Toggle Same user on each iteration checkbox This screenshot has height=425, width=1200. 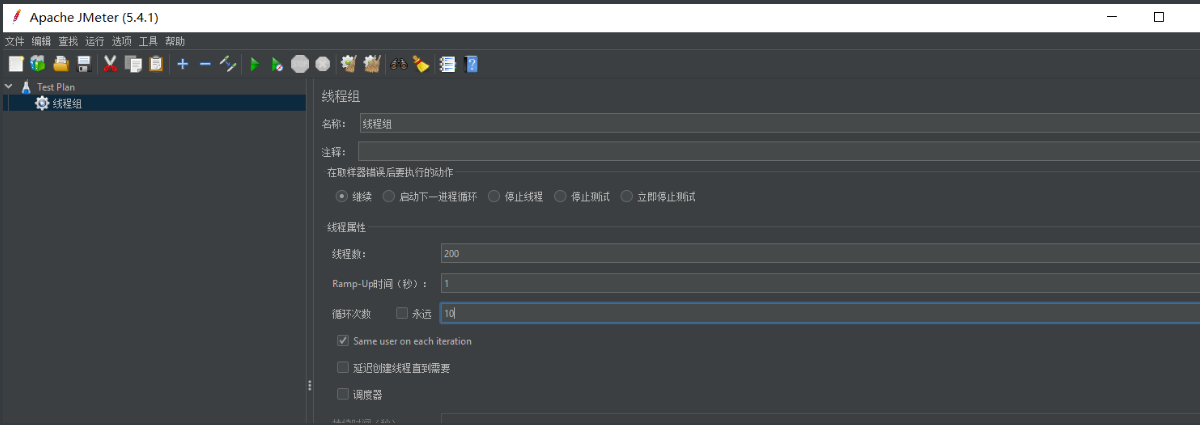point(344,341)
